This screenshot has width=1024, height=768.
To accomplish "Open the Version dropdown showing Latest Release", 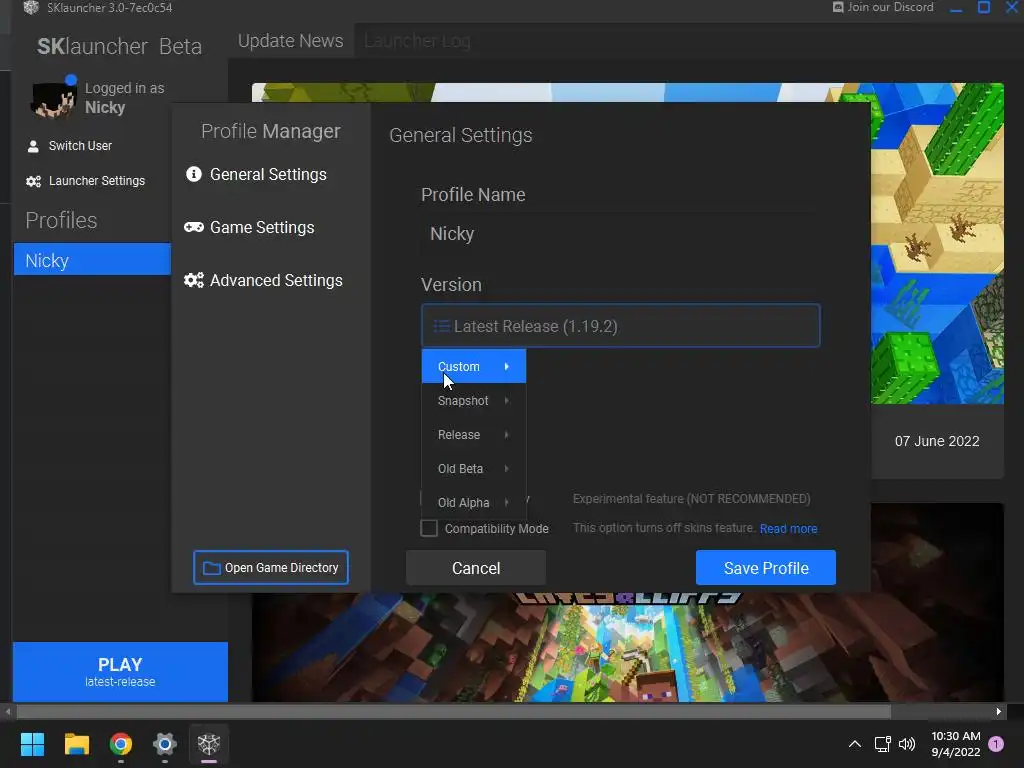I will click(620, 325).
